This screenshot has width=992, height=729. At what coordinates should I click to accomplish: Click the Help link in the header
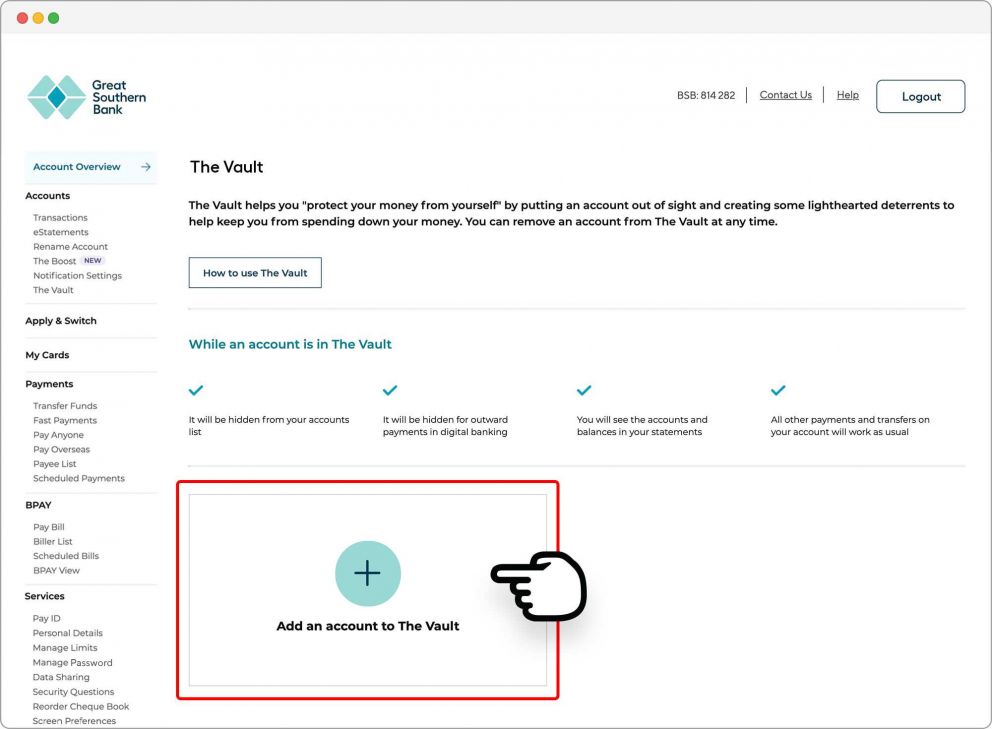tap(847, 95)
